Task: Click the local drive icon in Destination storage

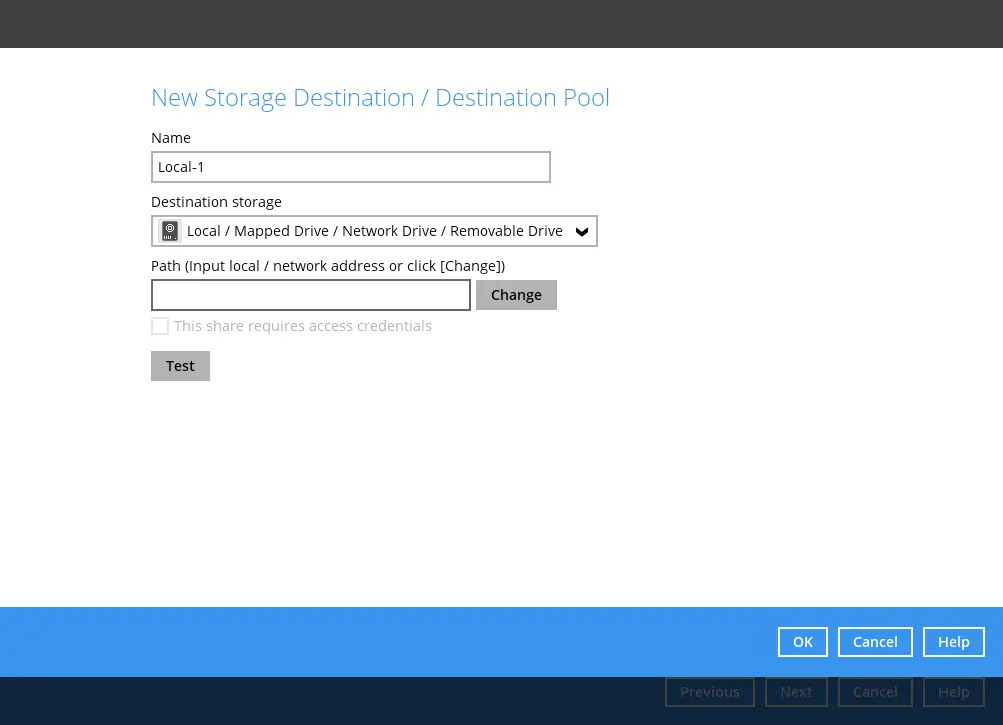Action: (x=170, y=231)
